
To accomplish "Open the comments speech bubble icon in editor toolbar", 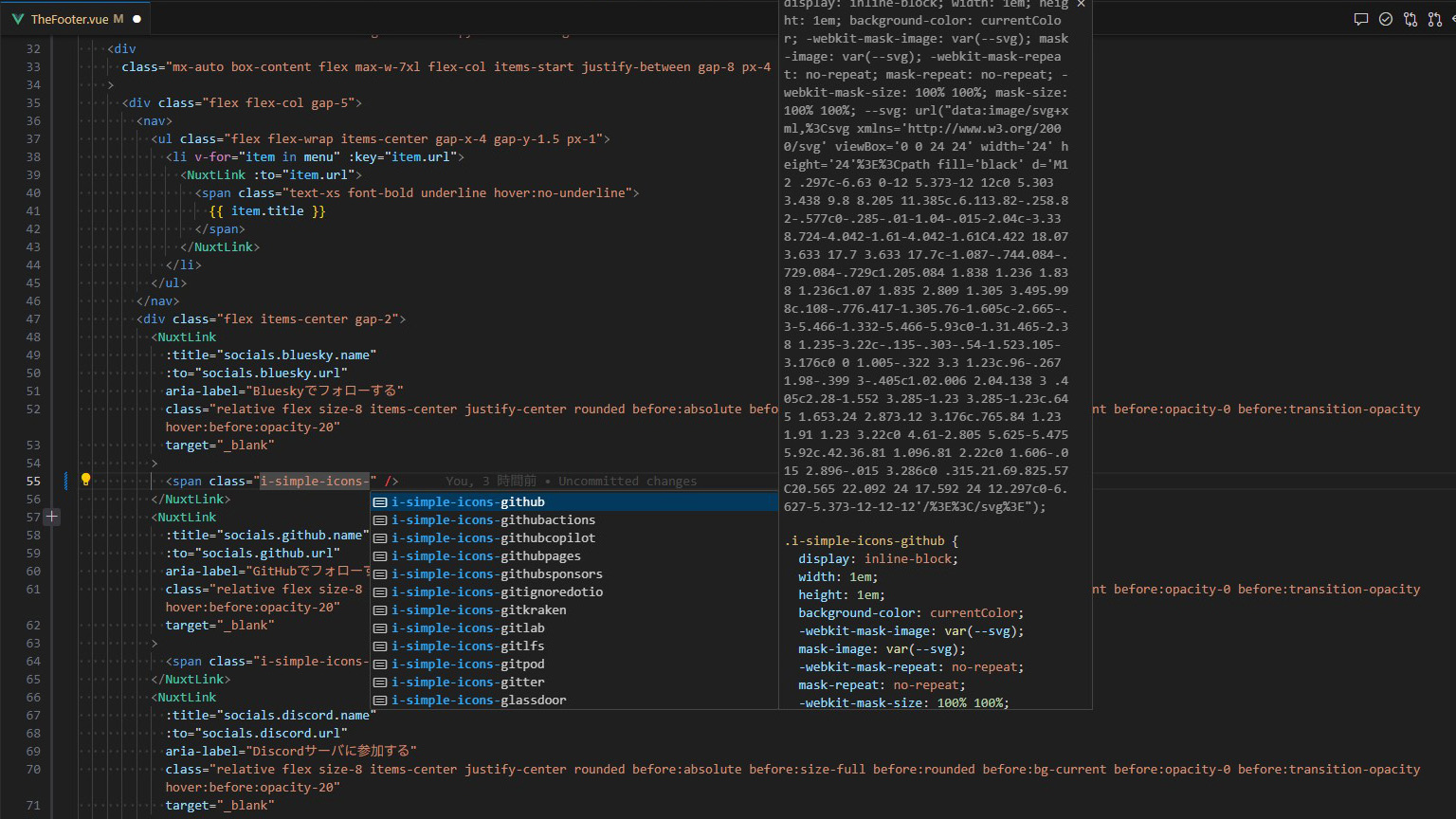I will [x=1361, y=19].
